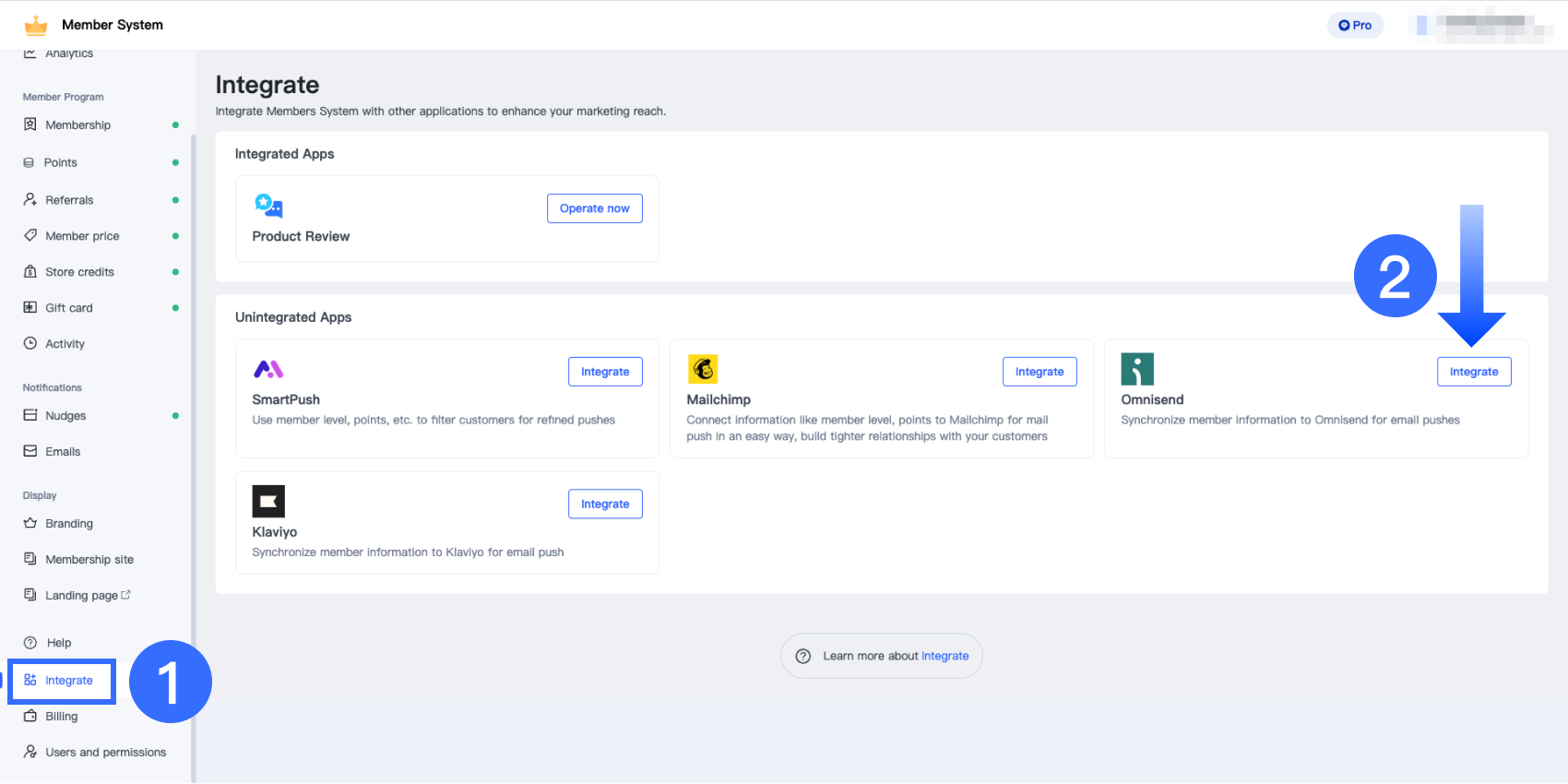Click the Help question mark icon
This screenshot has width=1568, height=784.
tap(30, 643)
